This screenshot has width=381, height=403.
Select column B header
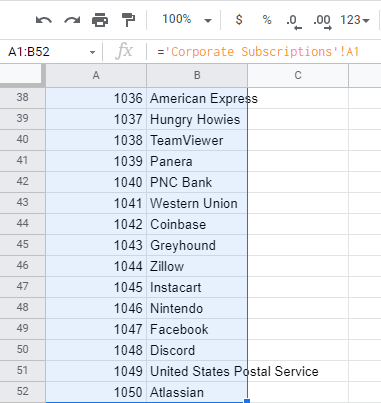pos(197,75)
